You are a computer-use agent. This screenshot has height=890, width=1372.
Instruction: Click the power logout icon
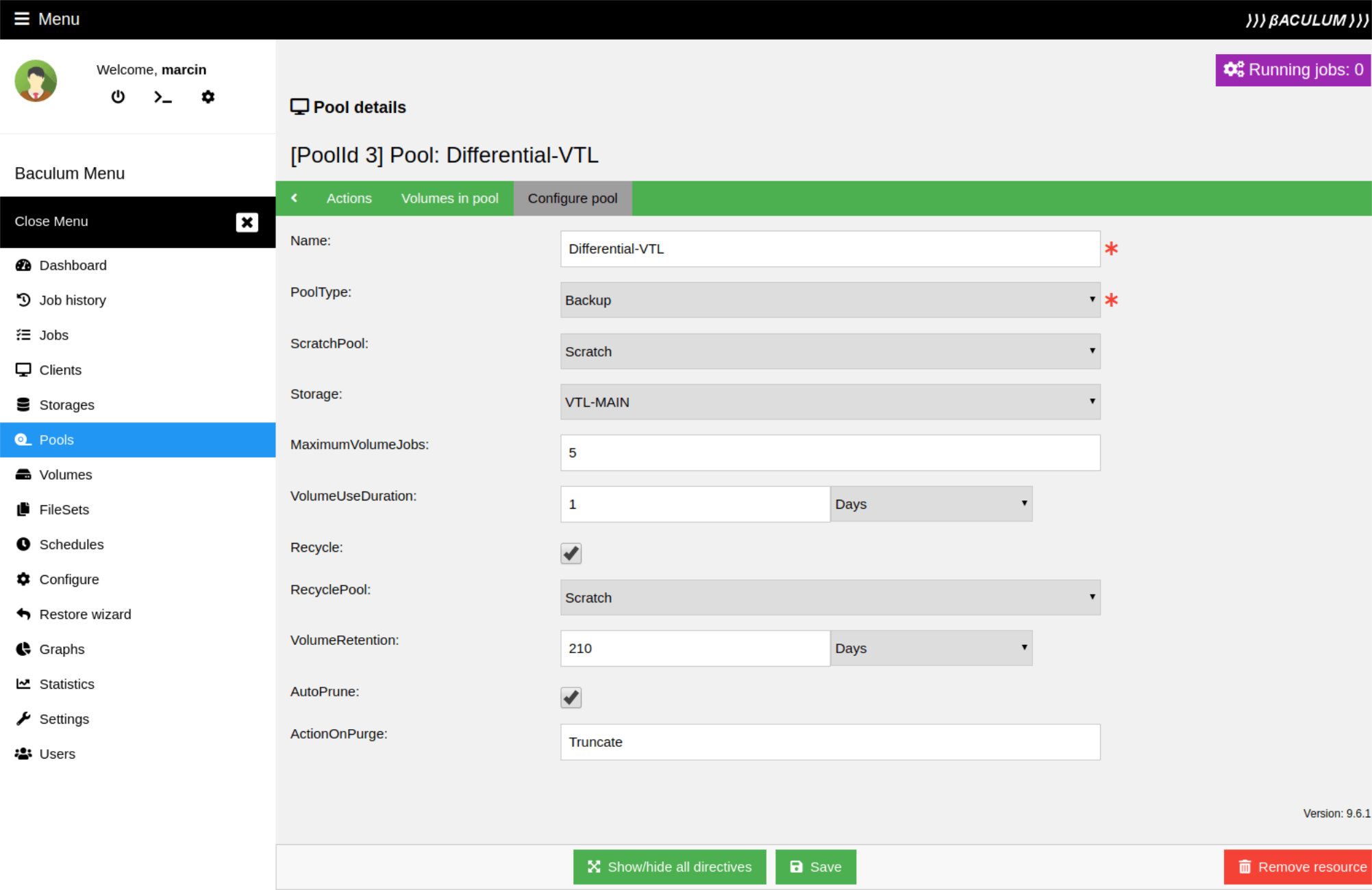118,97
